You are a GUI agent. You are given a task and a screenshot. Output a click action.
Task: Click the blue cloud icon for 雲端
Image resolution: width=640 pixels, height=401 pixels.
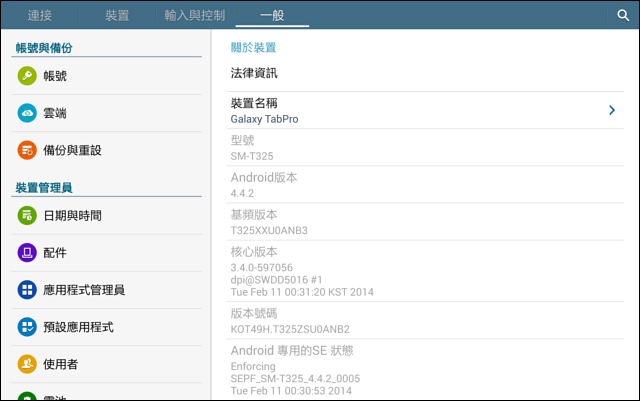pos(27,113)
